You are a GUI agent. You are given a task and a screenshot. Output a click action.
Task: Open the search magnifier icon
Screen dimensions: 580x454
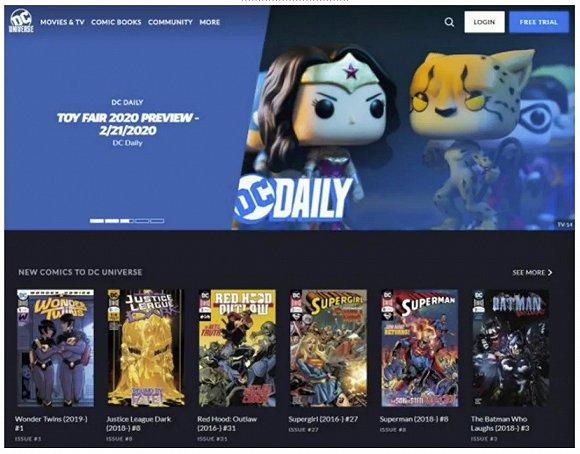449,22
